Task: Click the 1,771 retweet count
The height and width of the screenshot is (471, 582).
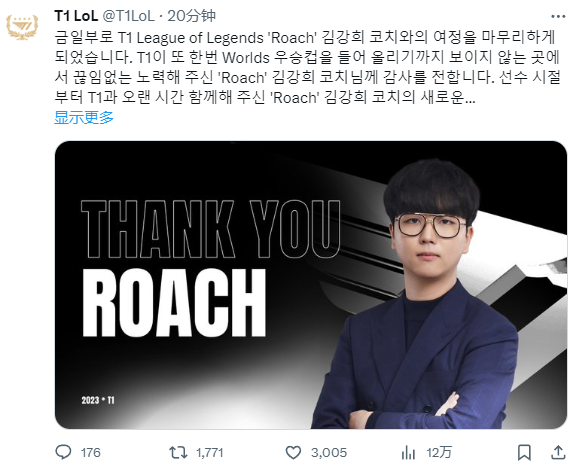Action: pos(209,453)
